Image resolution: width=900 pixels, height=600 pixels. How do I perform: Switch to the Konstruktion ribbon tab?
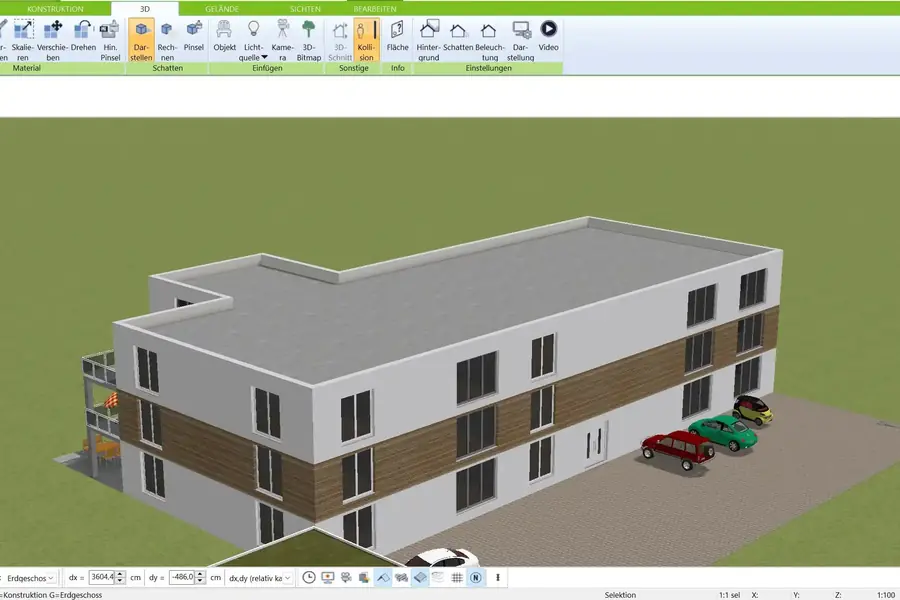(56, 8)
